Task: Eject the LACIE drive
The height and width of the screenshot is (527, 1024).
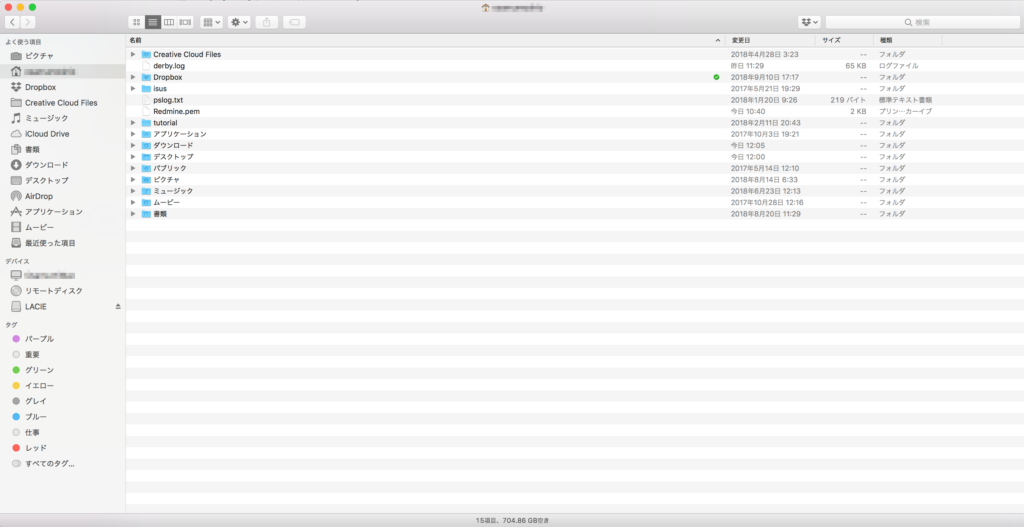Action: pos(118,306)
